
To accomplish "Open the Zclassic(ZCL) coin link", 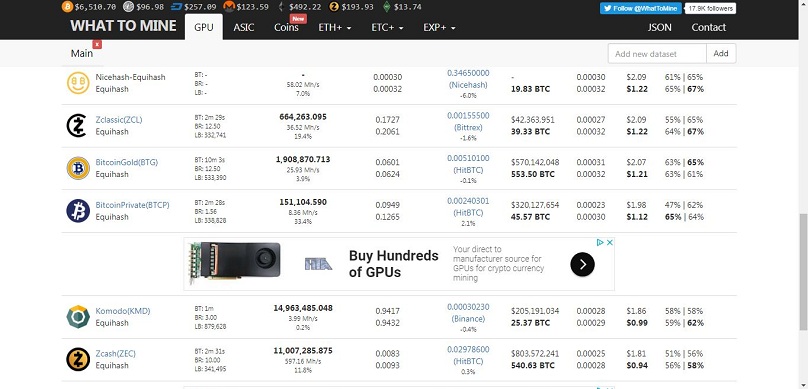I will [x=119, y=120].
